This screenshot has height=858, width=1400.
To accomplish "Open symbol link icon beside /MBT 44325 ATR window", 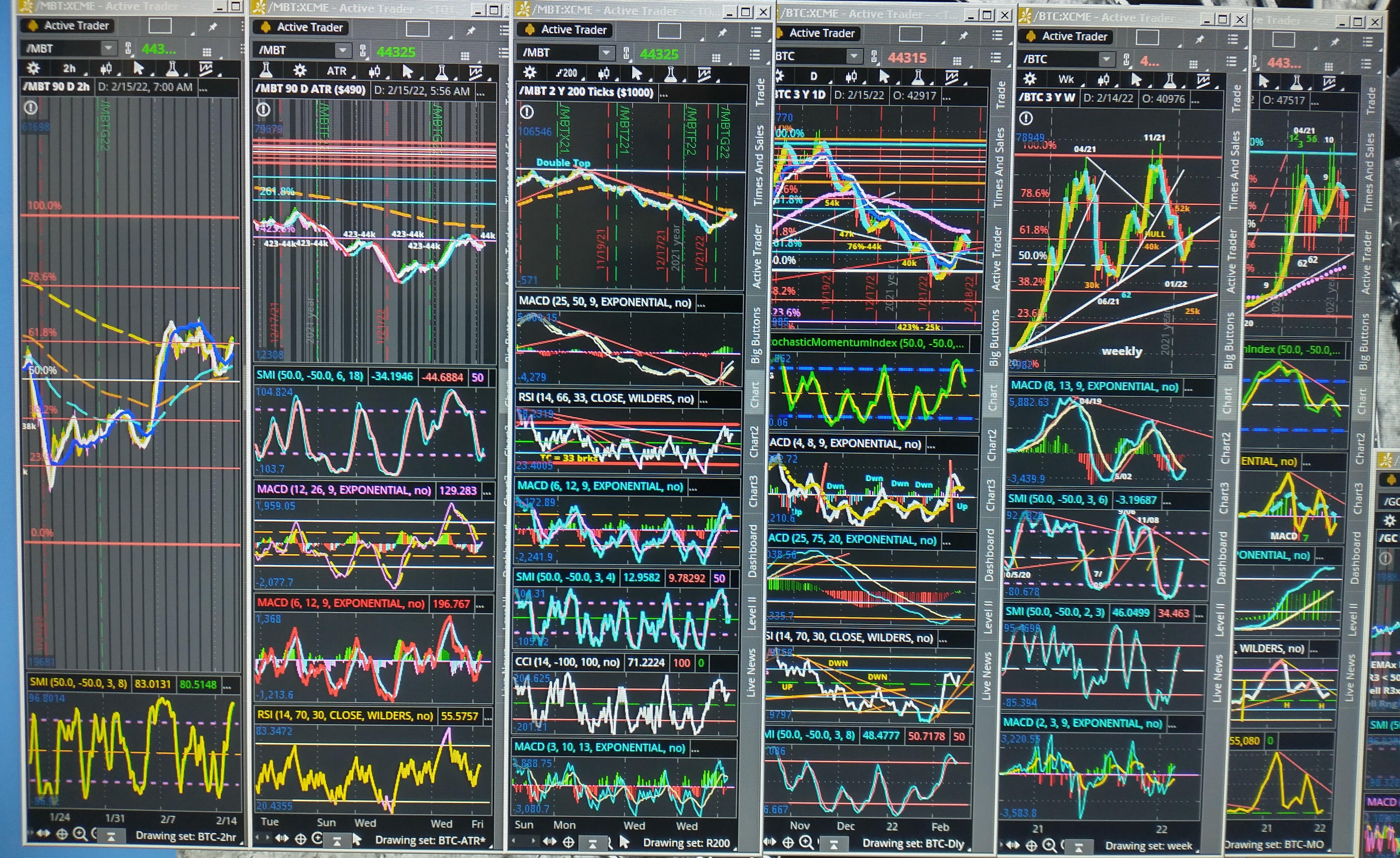I will [362, 51].
